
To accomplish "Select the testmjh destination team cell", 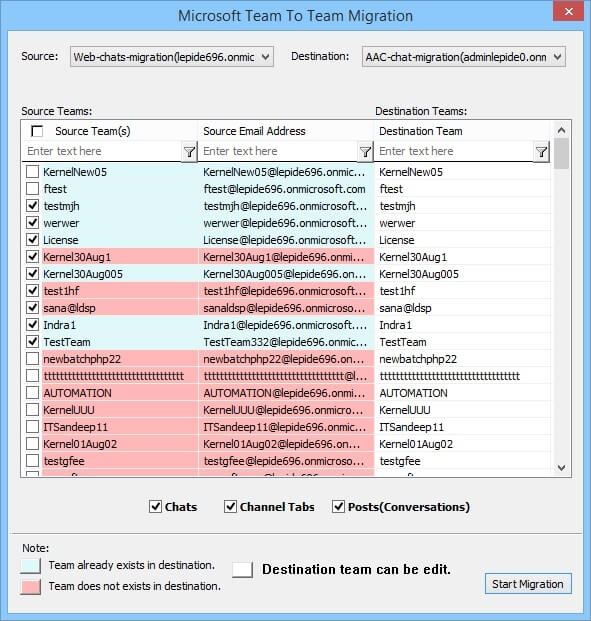I will (462, 206).
